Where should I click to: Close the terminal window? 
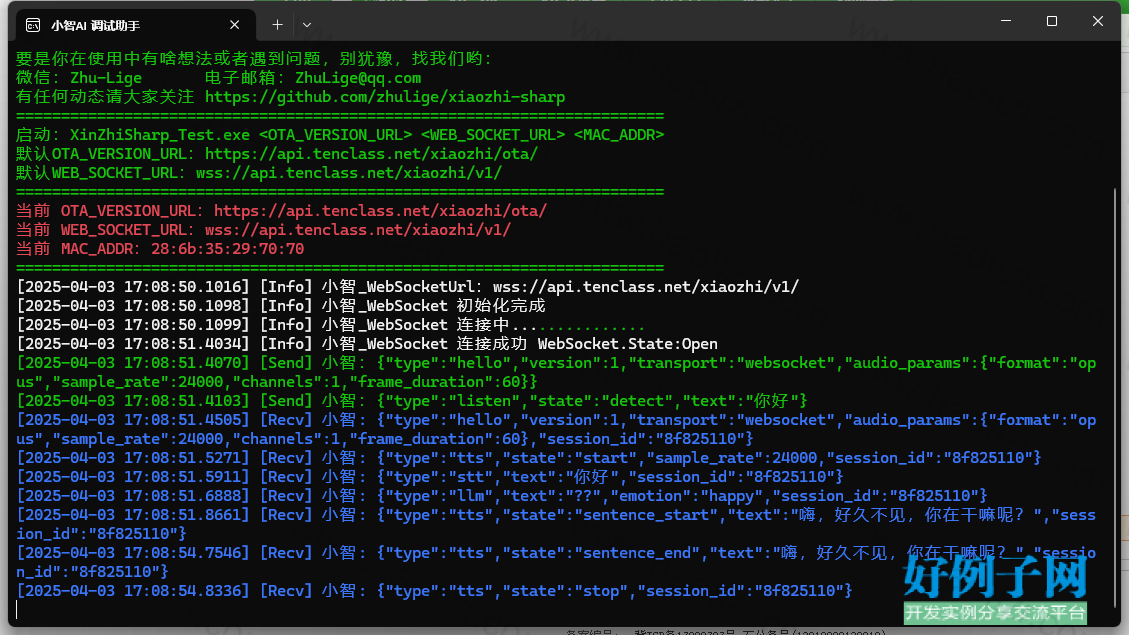[1097, 21]
